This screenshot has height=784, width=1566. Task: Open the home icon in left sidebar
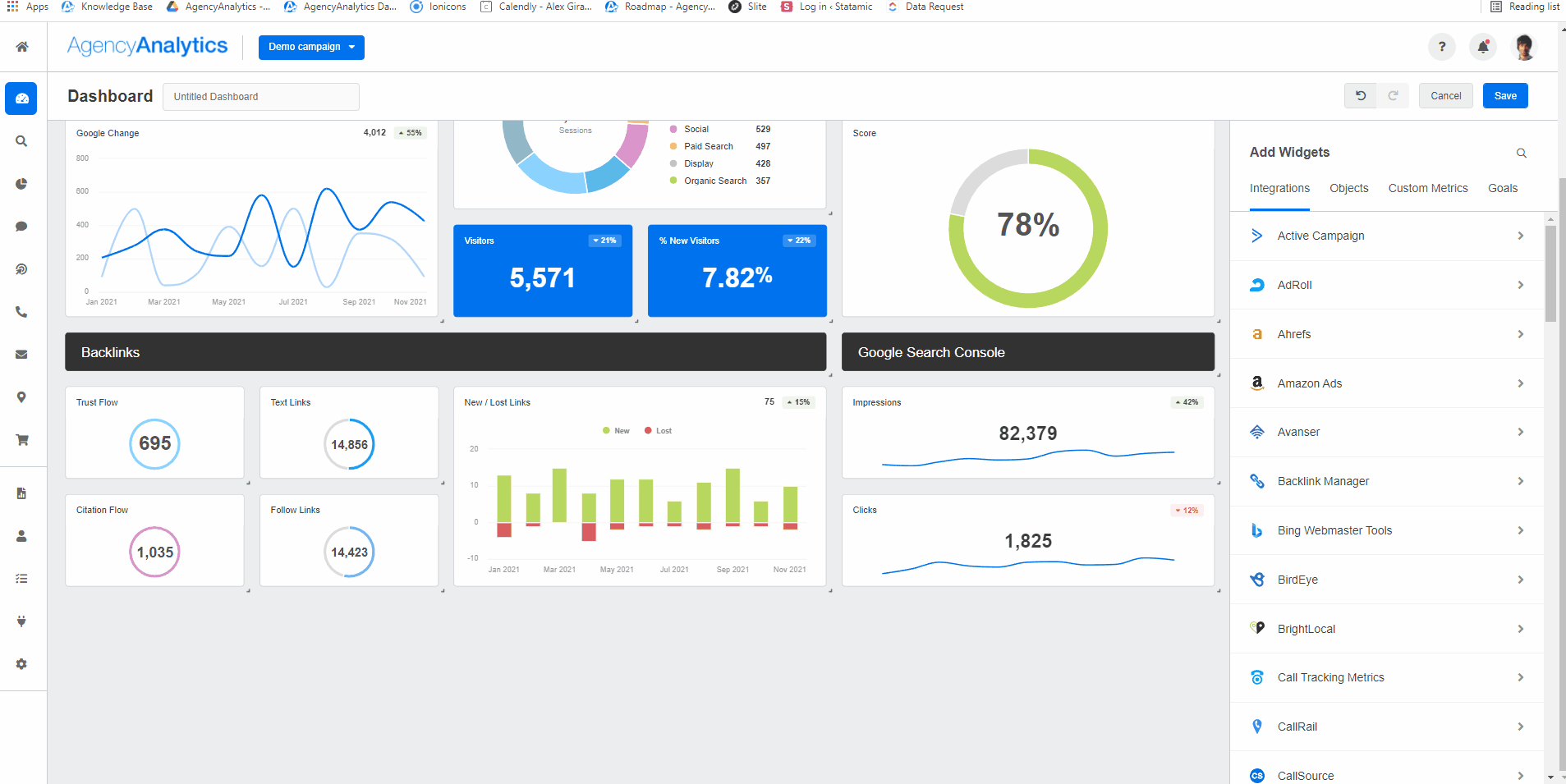coord(22,47)
